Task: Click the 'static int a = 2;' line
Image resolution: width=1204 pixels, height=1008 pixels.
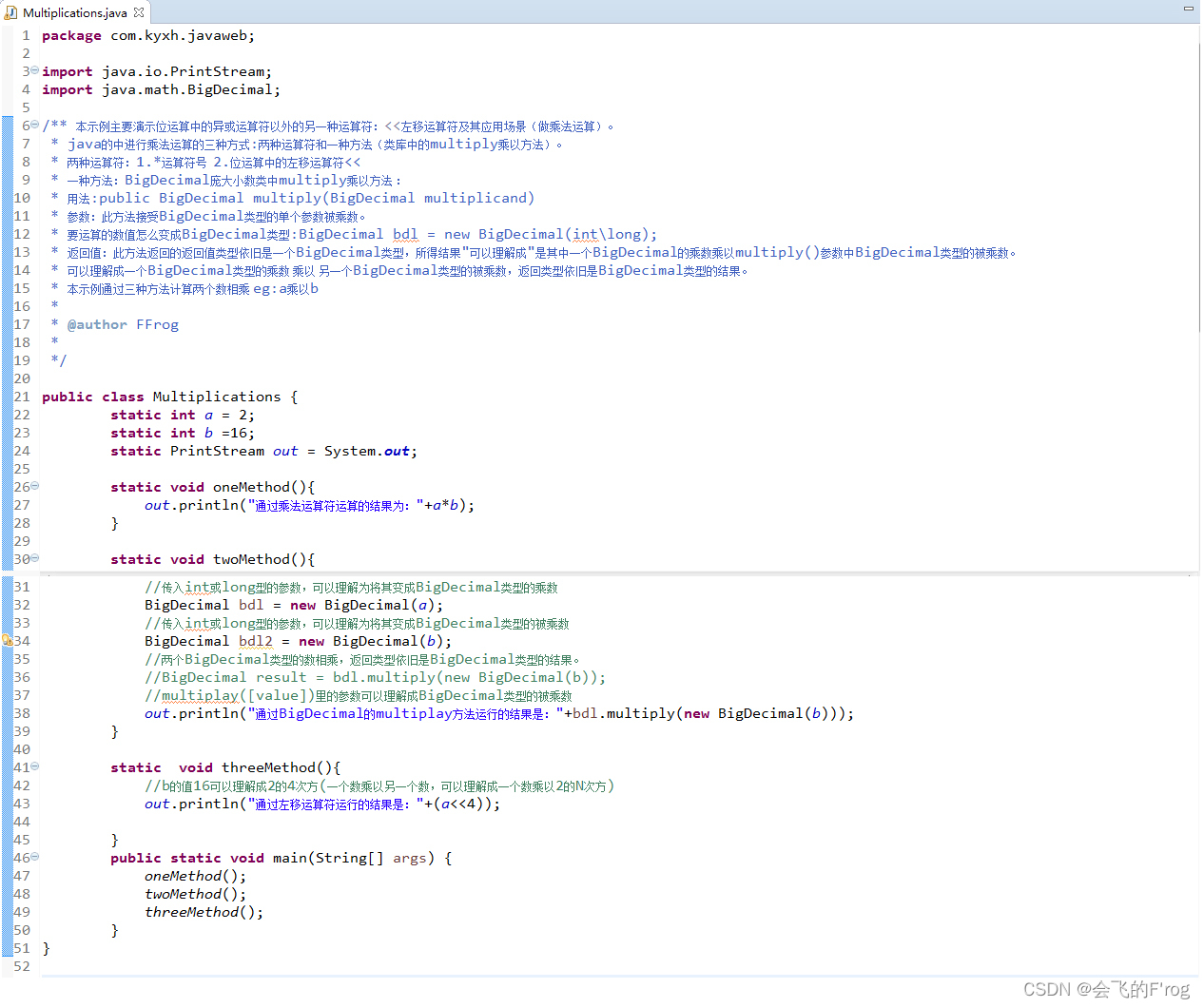Action: click(183, 415)
